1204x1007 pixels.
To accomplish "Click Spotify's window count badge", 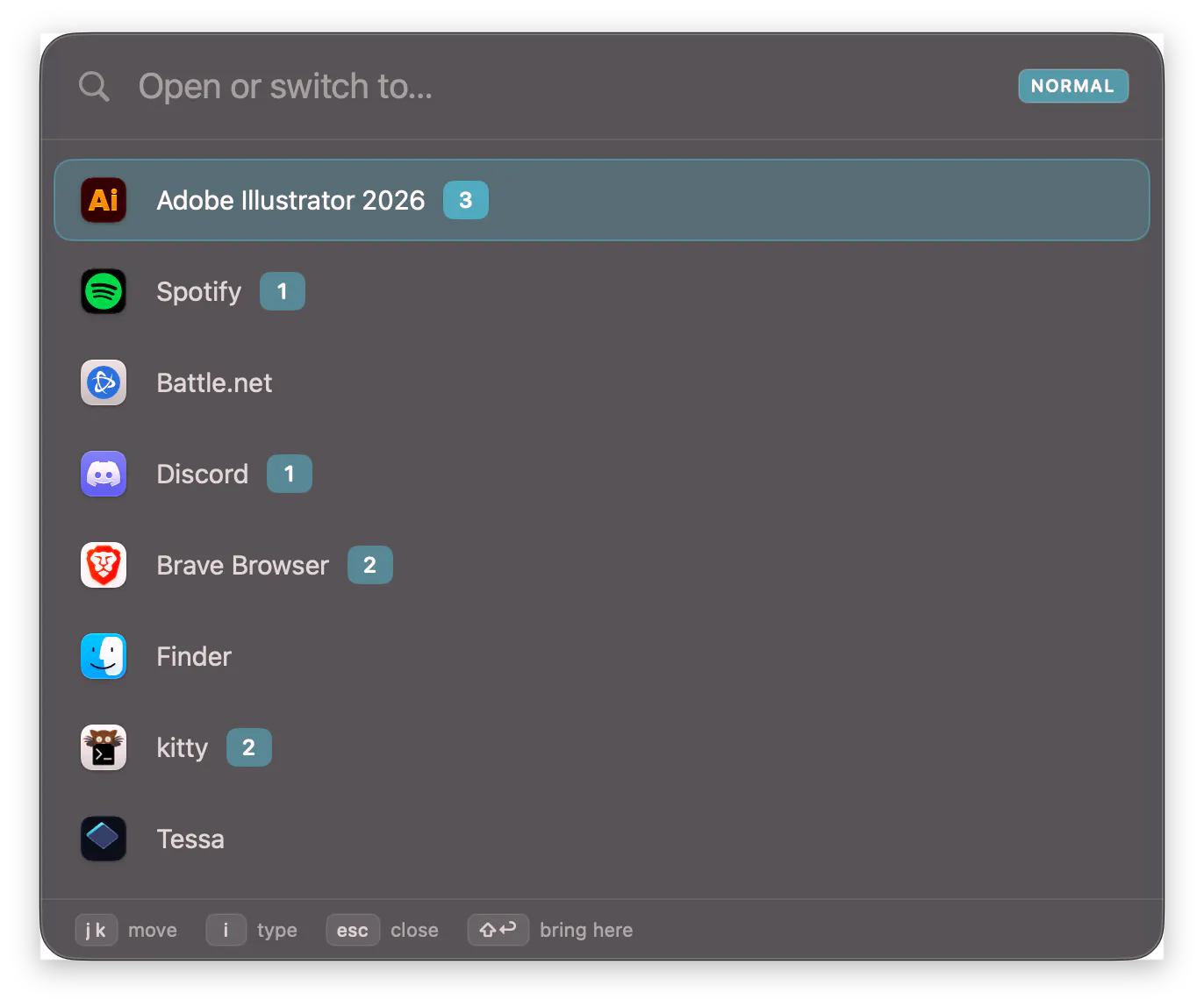I will (283, 291).
